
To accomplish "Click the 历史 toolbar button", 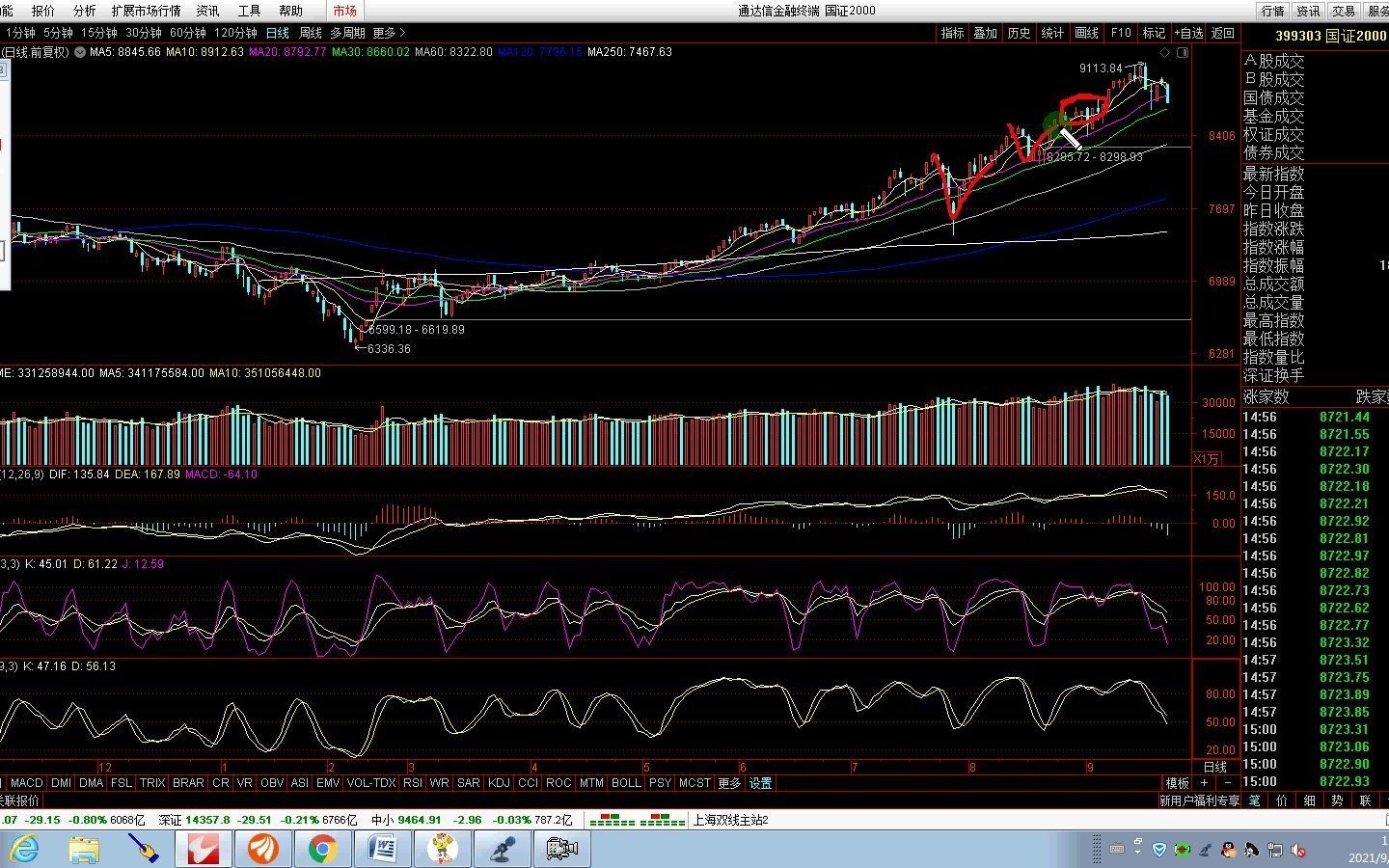I will click(1020, 33).
